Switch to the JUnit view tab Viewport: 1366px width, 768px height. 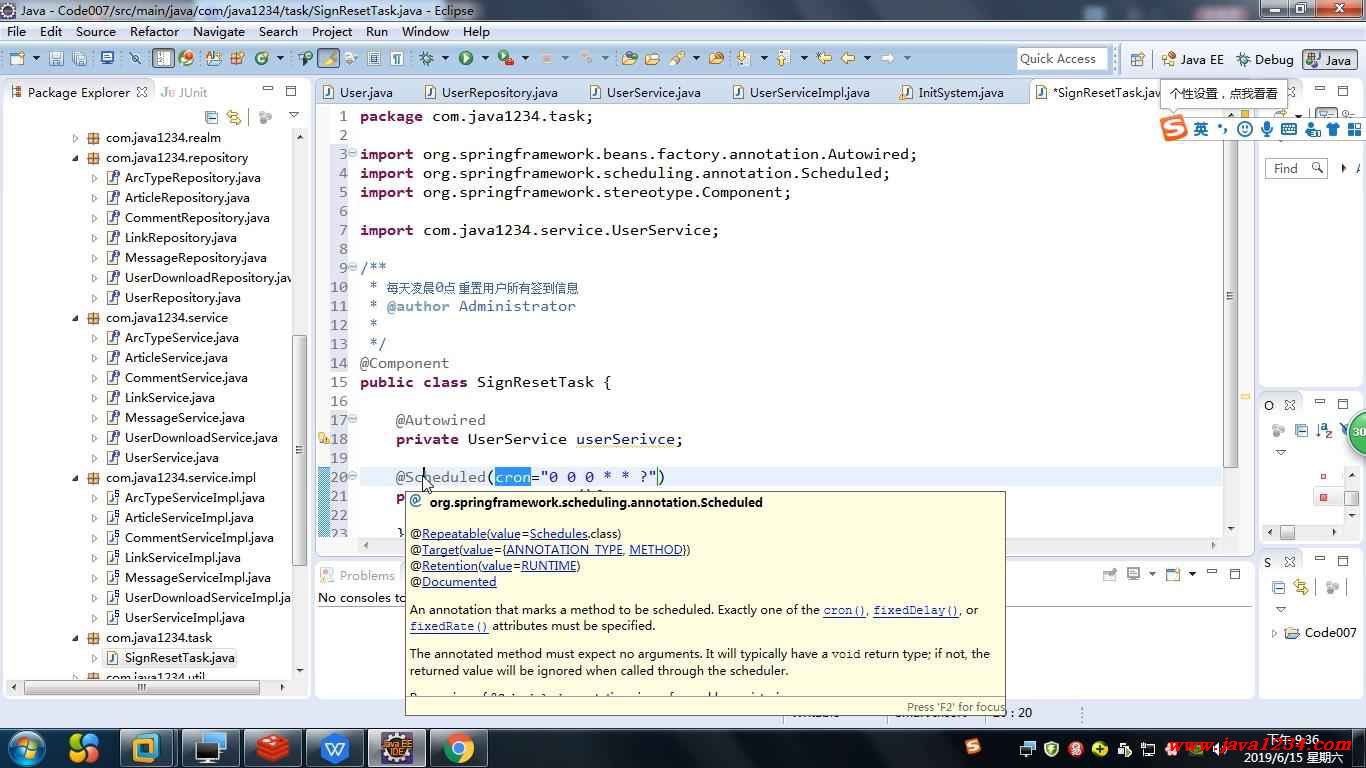185,92
